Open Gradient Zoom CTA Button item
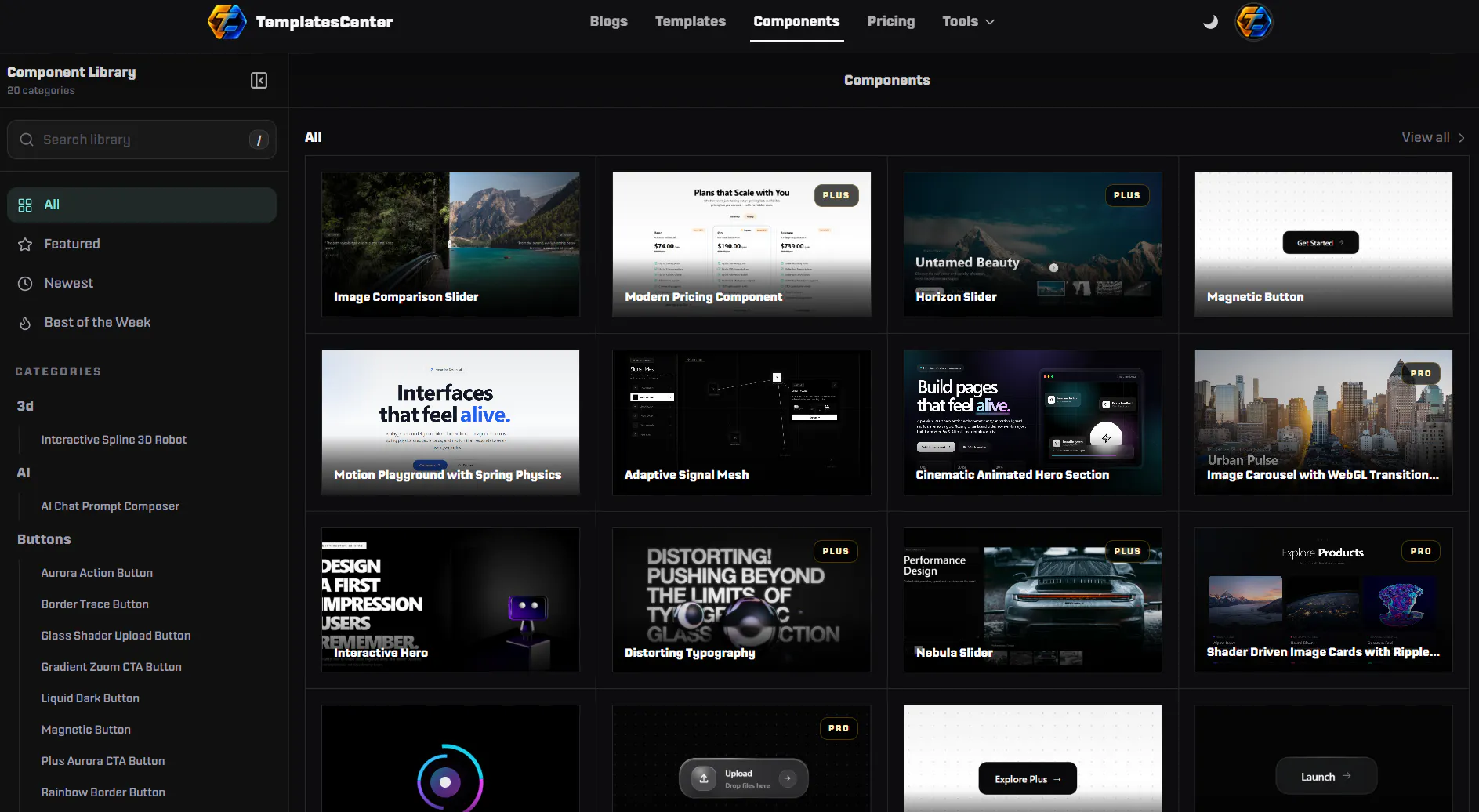This screenshot has width=1479, height=812. coord(111,667)
